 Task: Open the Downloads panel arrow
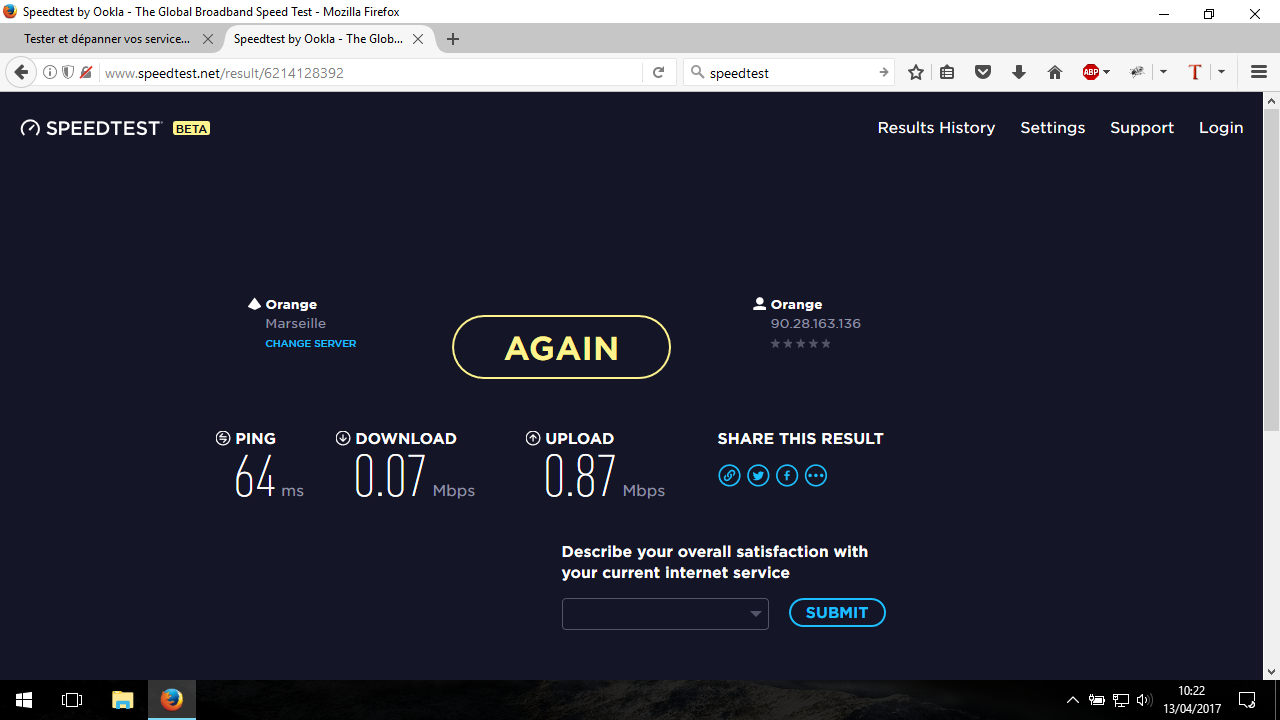point(1019,72)
